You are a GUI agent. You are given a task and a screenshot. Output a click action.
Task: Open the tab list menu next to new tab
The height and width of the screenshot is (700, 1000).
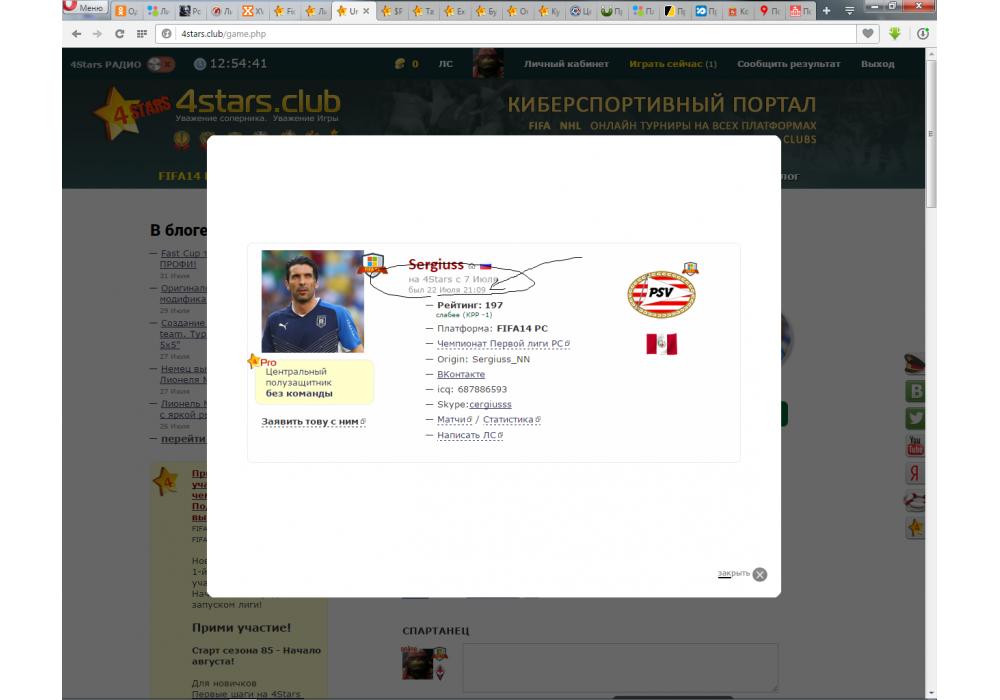click(849, 11)
